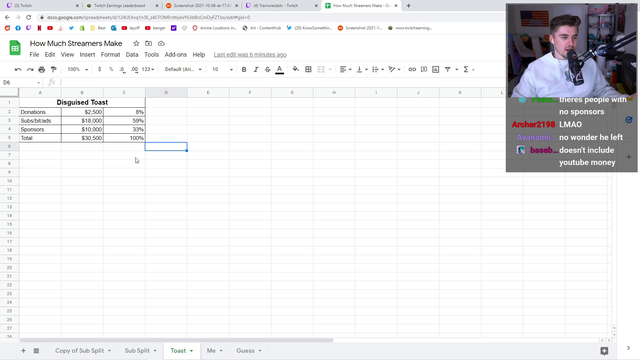This screenshot has width=640, height=360.
Task: Print the spreadsheet with printer icon
Action: coord(42,69)
